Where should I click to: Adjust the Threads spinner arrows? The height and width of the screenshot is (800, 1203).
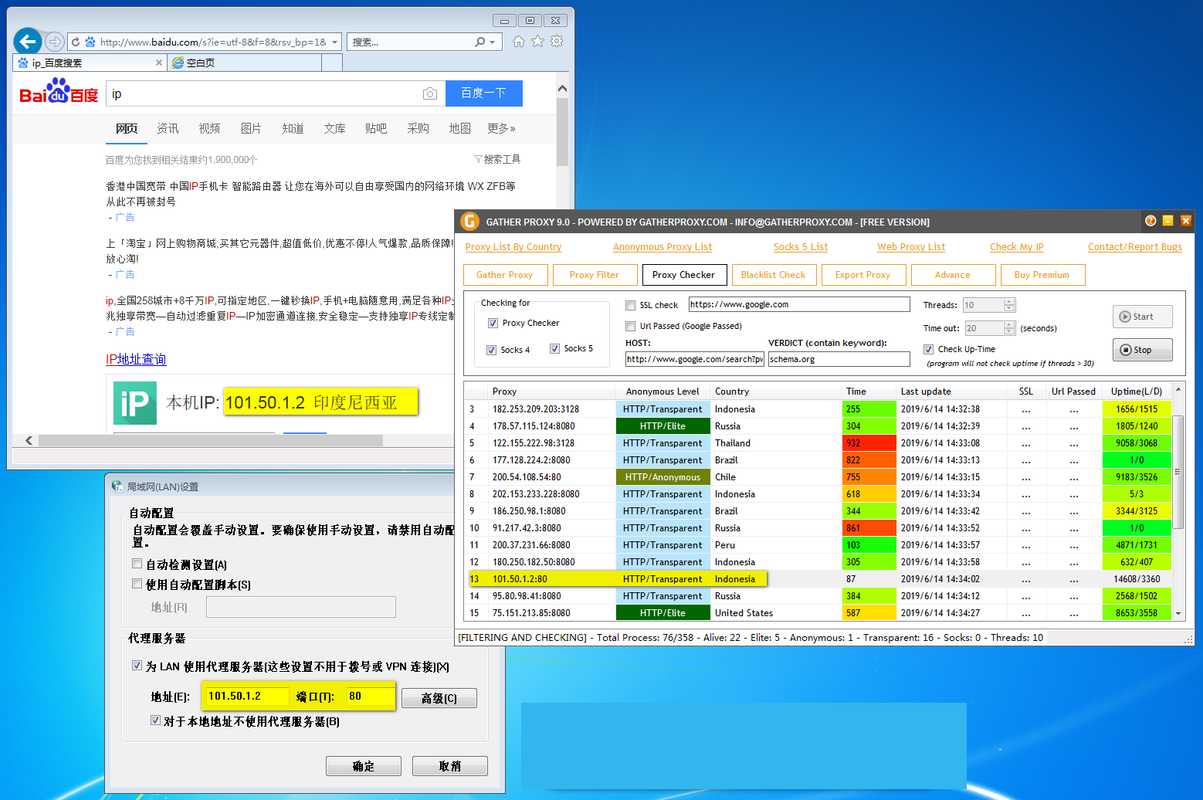[x=1009, y=305]
